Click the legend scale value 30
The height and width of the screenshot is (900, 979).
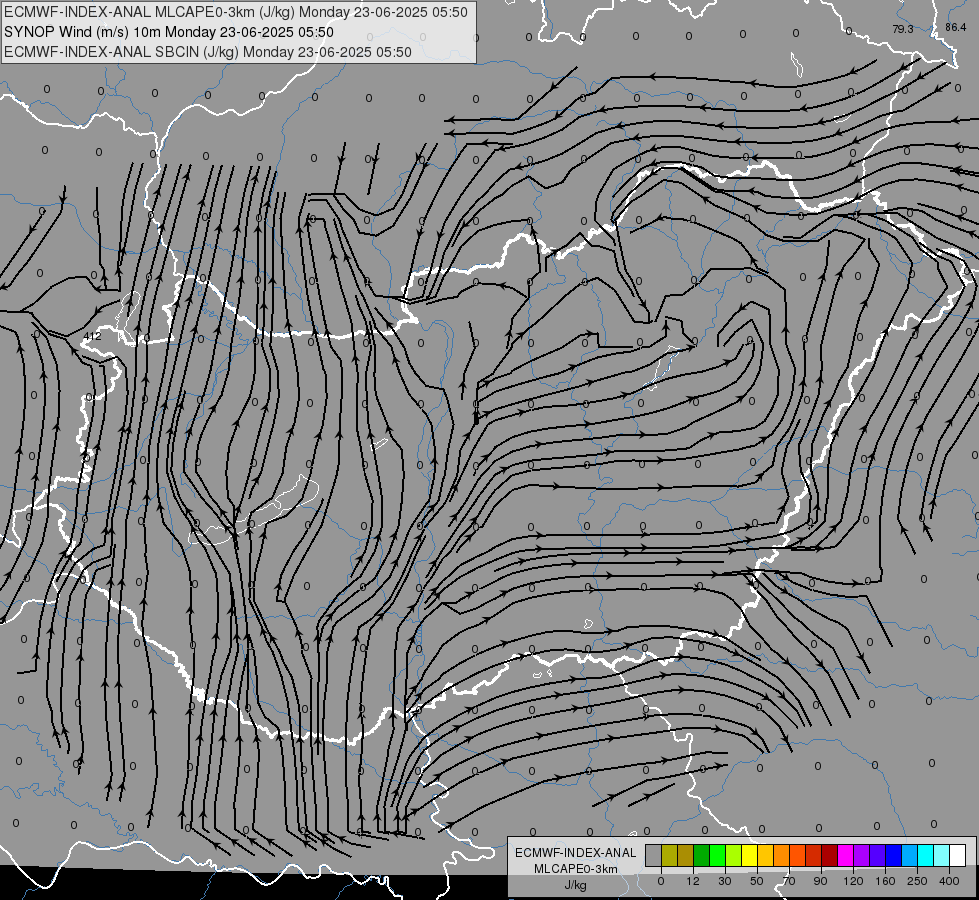click(725, 881)
